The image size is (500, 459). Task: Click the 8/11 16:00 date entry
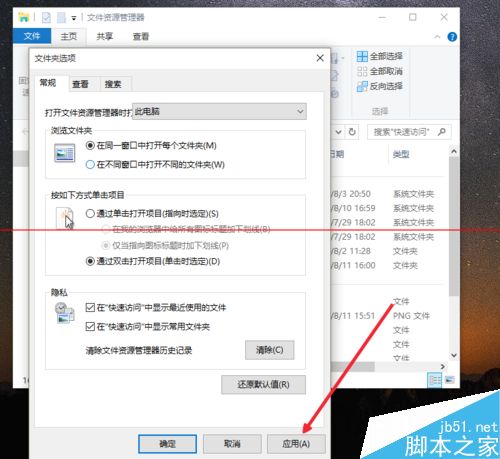coord(353,265)
